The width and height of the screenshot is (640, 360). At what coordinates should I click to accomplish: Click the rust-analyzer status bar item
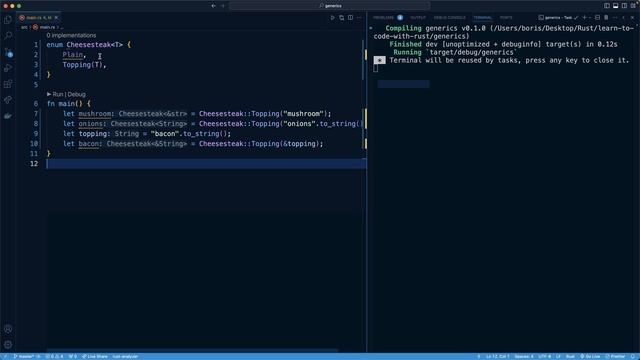125,356
